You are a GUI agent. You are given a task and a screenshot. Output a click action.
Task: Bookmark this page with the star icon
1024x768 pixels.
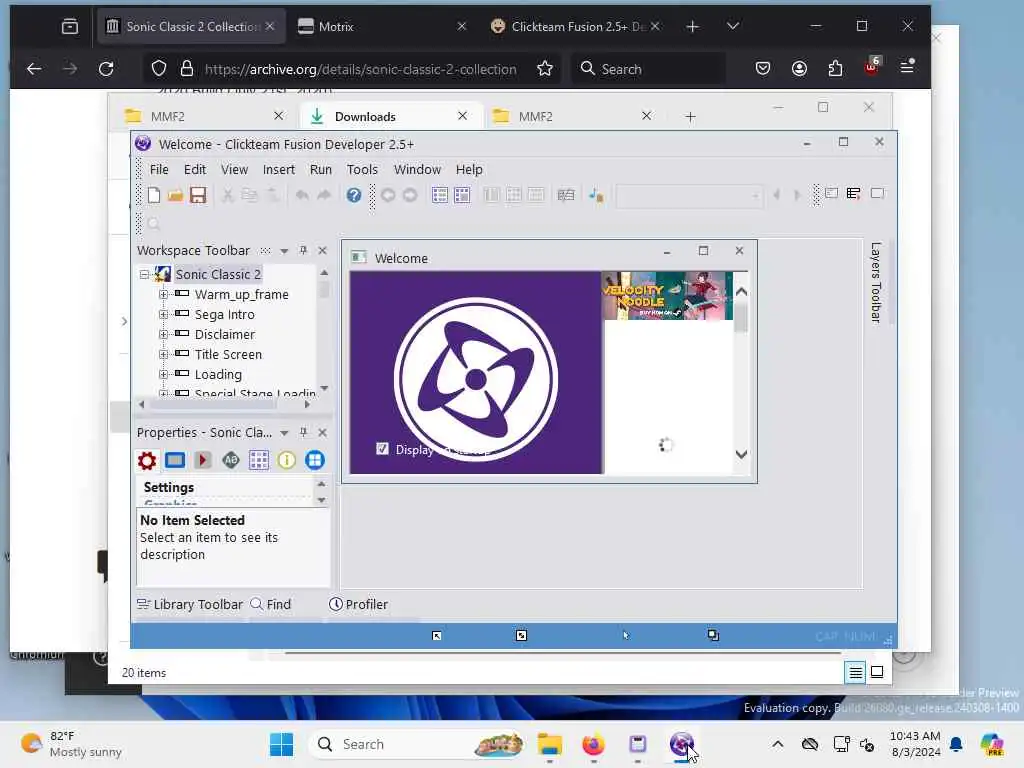[545, 69]
